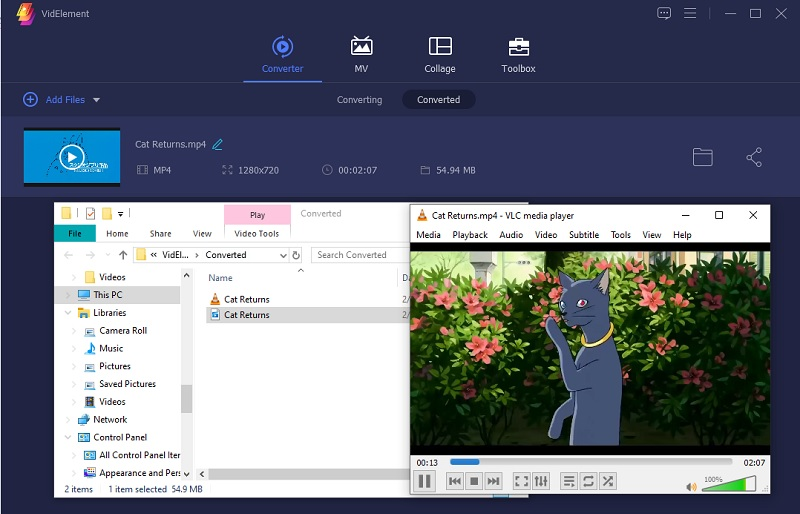
Task: Refresh the Converted folder
Action: point(296,255)
